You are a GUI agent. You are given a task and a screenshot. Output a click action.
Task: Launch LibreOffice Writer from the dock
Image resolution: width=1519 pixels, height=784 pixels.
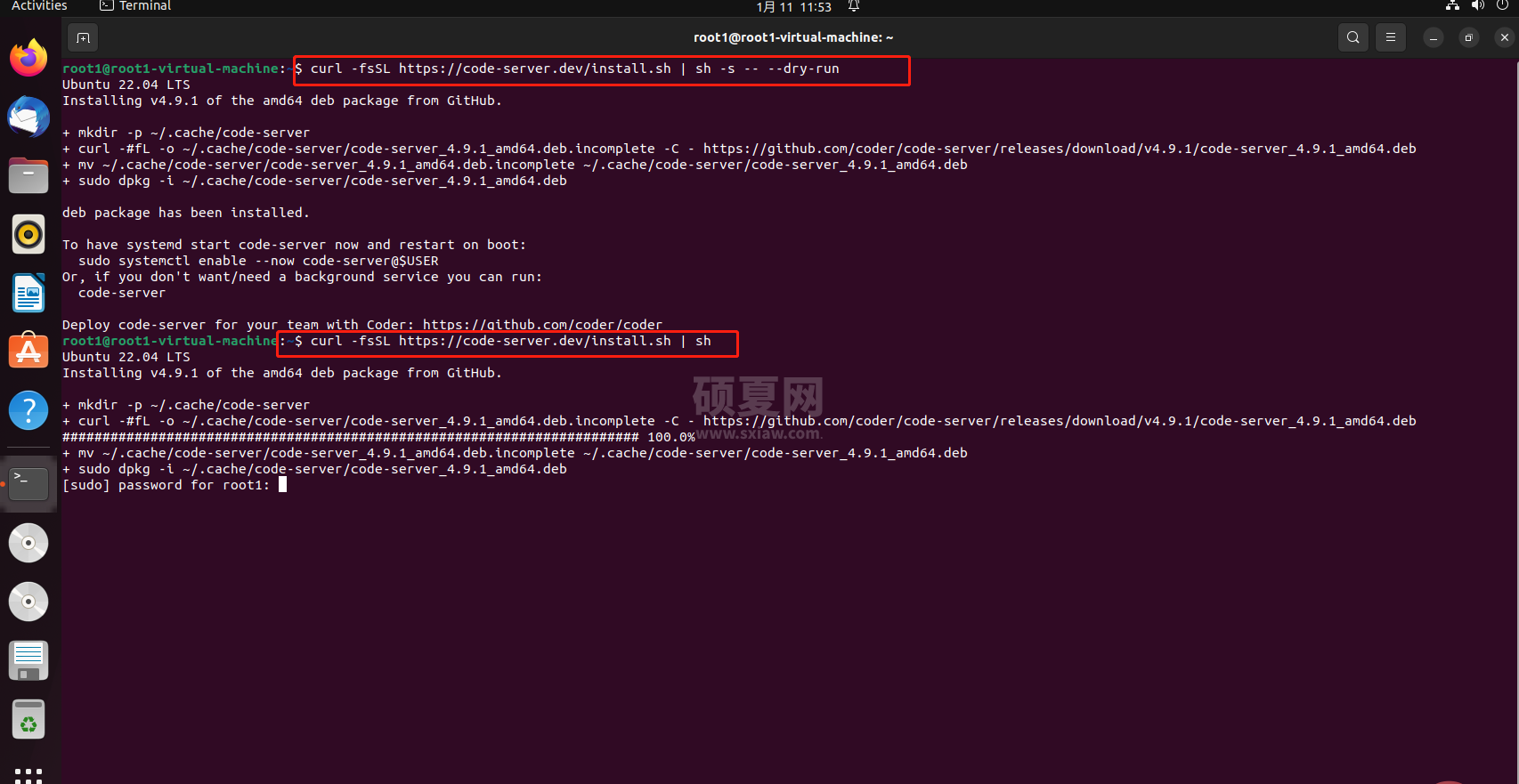28,294
